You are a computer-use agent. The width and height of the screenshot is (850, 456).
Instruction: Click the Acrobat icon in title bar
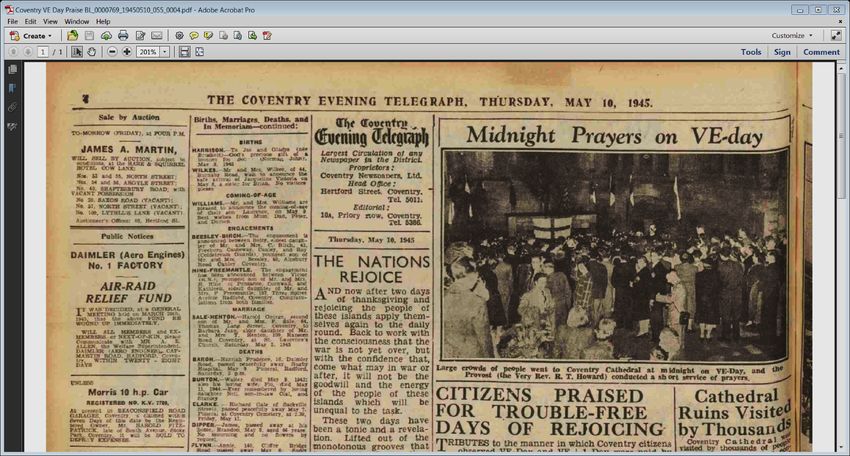click(x=9, y=10)
